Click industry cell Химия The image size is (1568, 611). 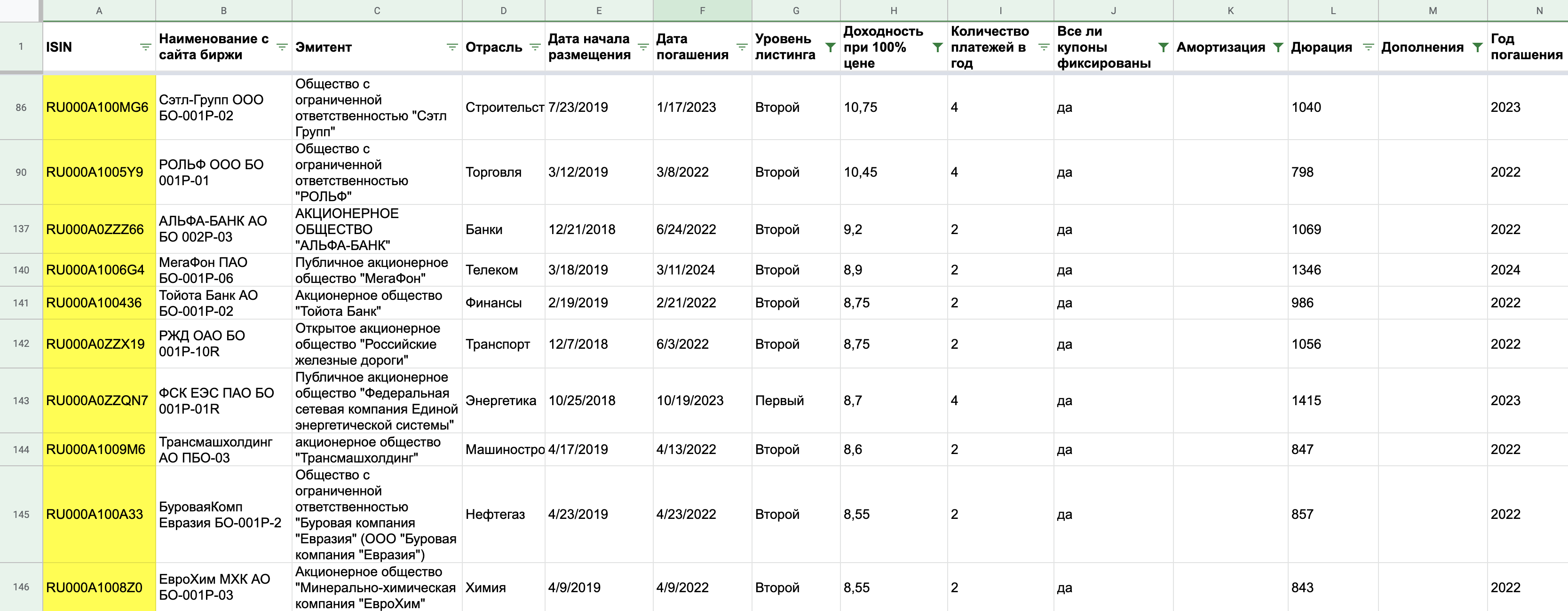(x=503, y=587)
